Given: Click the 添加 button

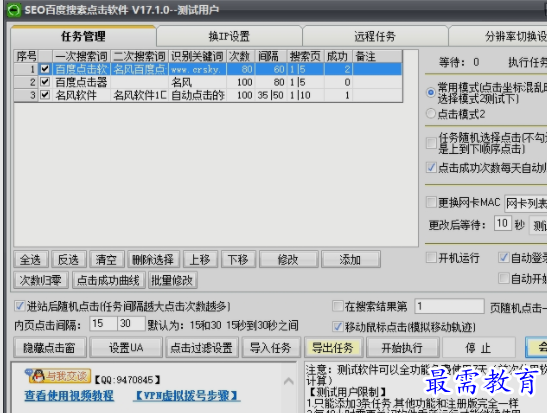Looking at the screenshot, I should (x=351, y=260).
